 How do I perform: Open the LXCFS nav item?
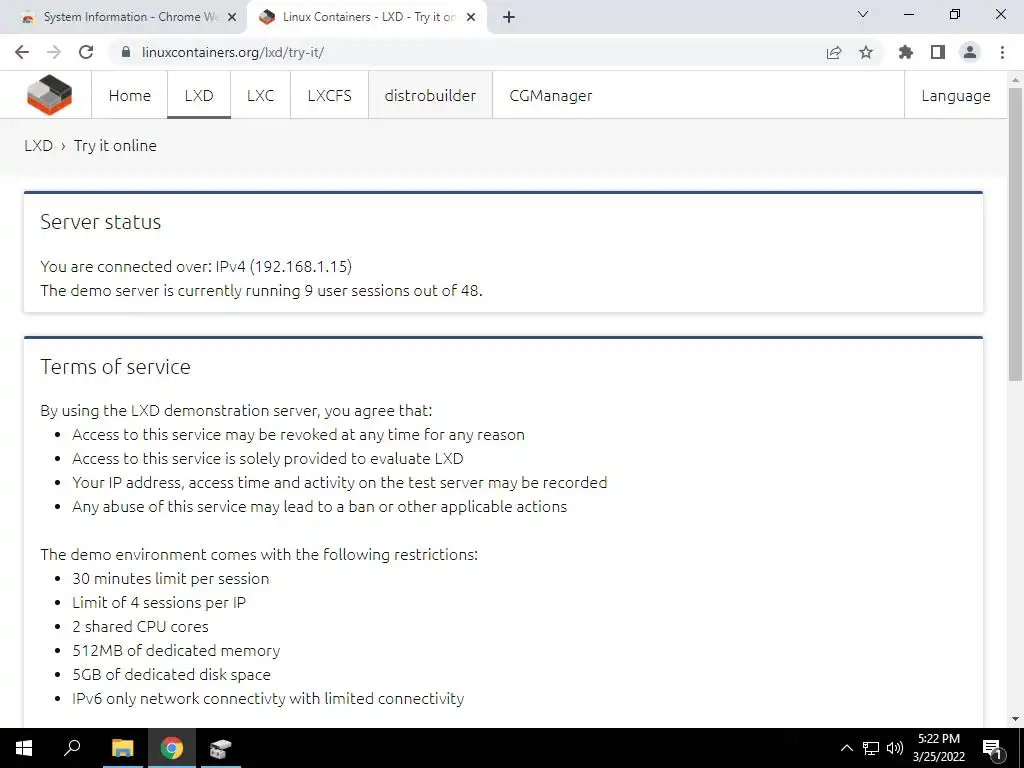click(329, 95)
